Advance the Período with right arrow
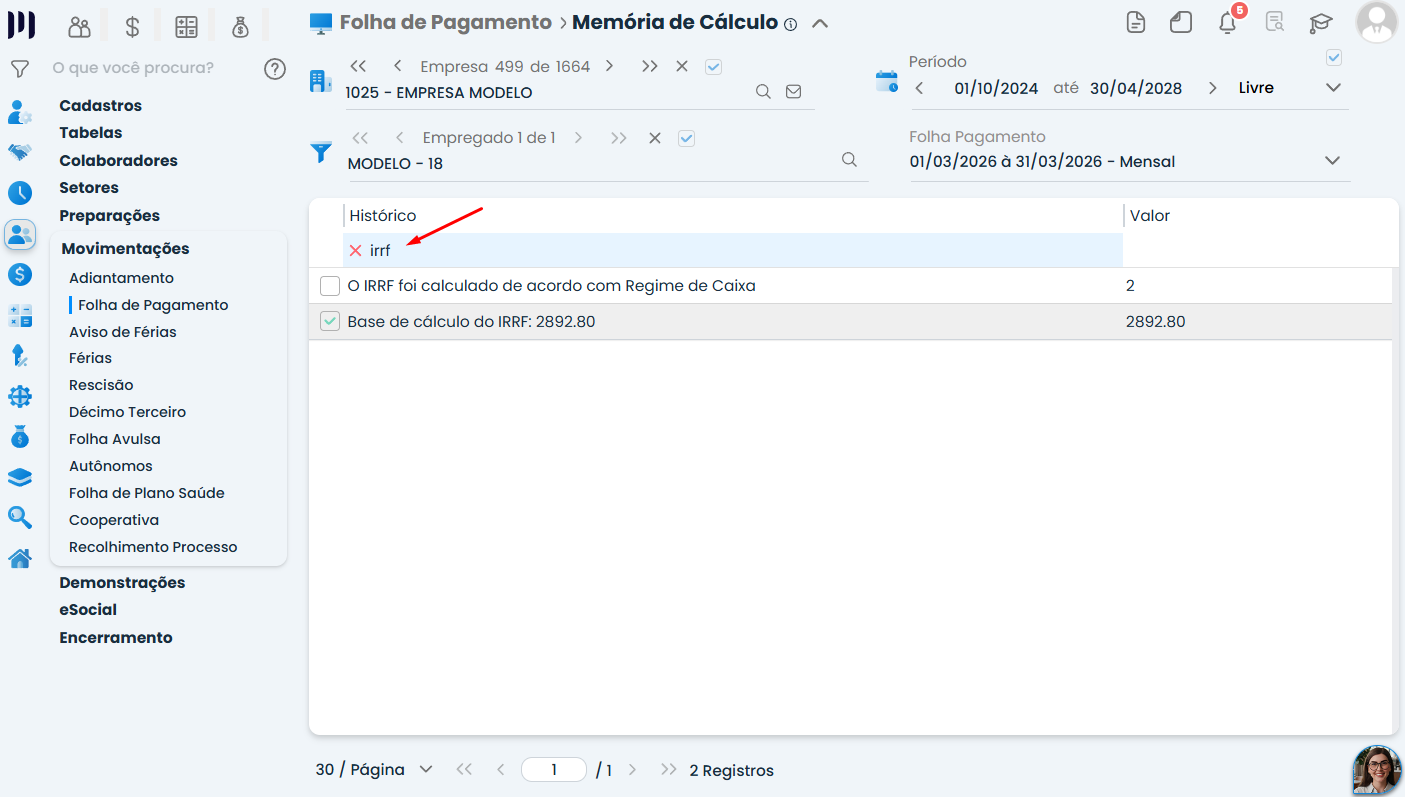This screenshot has height=797, width=1405. 1212,88
